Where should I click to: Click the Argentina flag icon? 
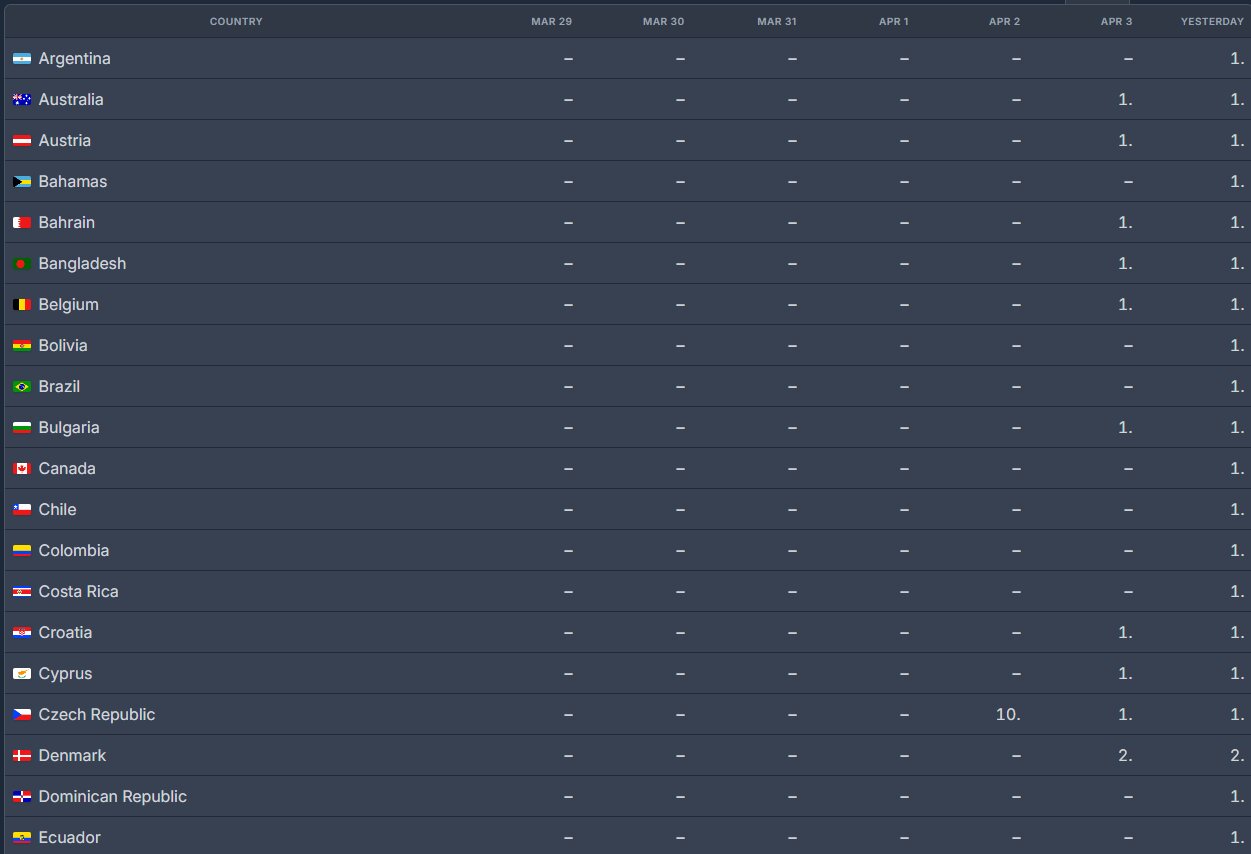[22, 59]
